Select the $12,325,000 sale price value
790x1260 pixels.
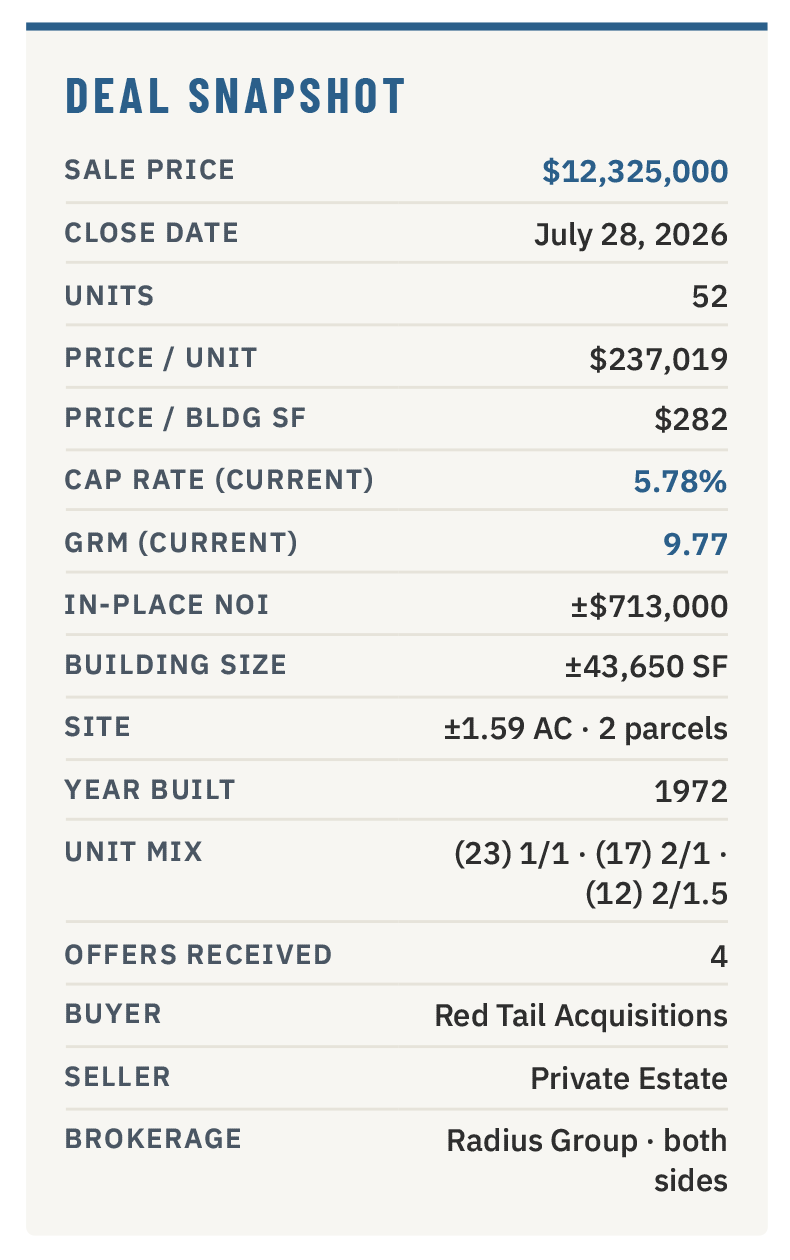[x=635, y=171]
